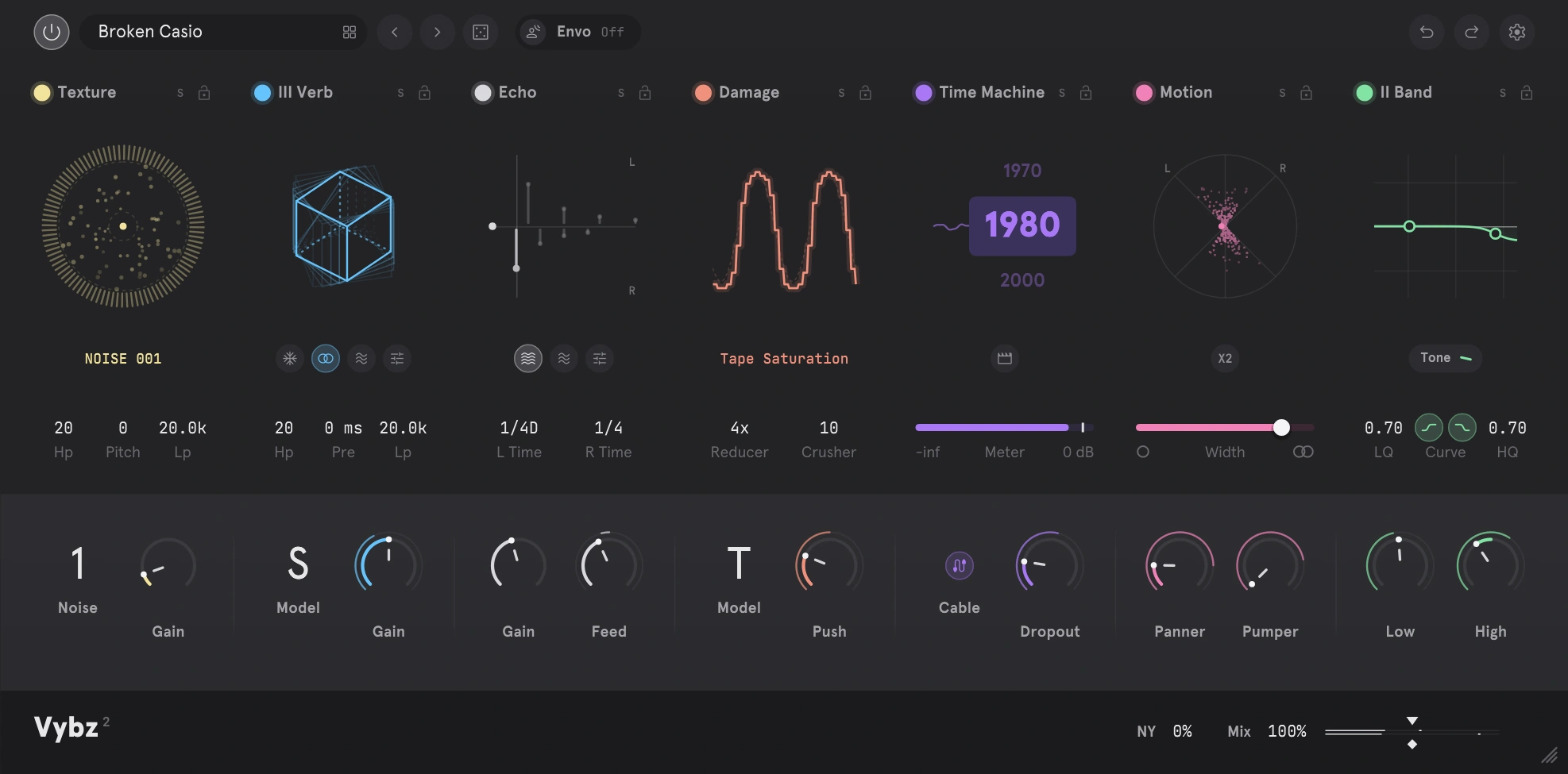The image size is (1568, 774).
Task: Open the Tone mode selector
Action: tap(1446, 358)
